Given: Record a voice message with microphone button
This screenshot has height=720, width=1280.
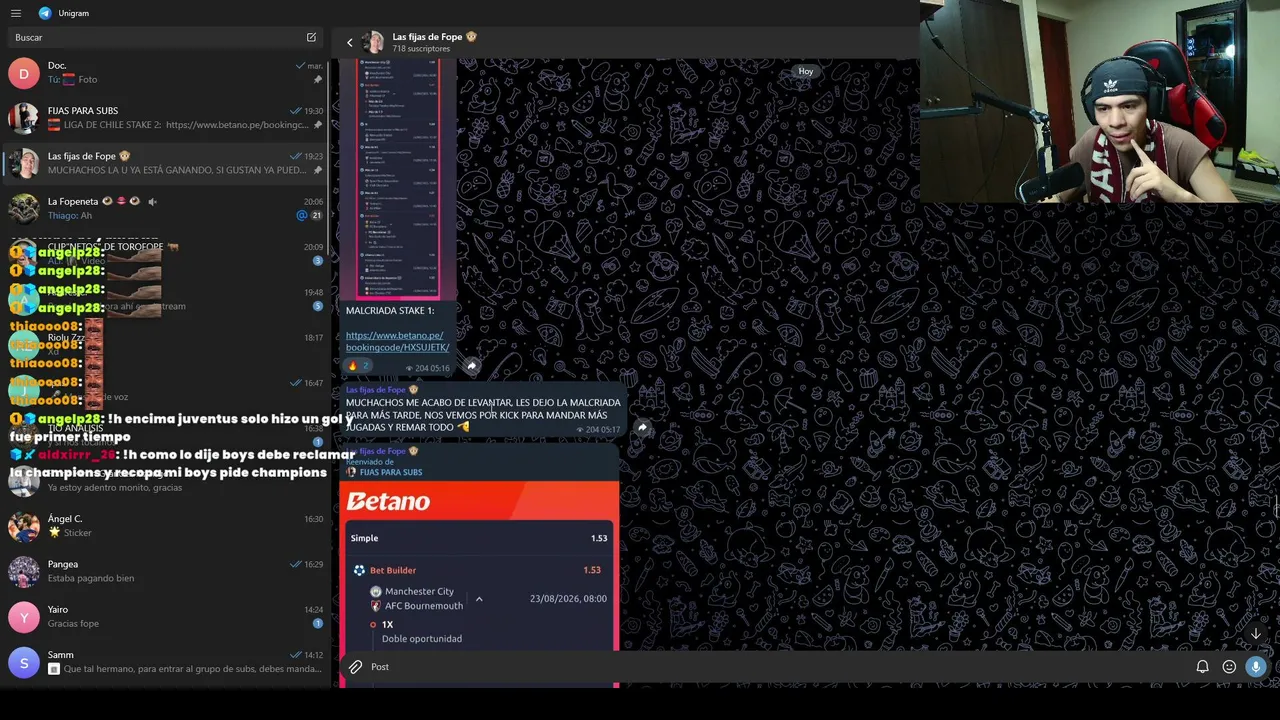Looking at the screenshot, I should click(1256, 667).
